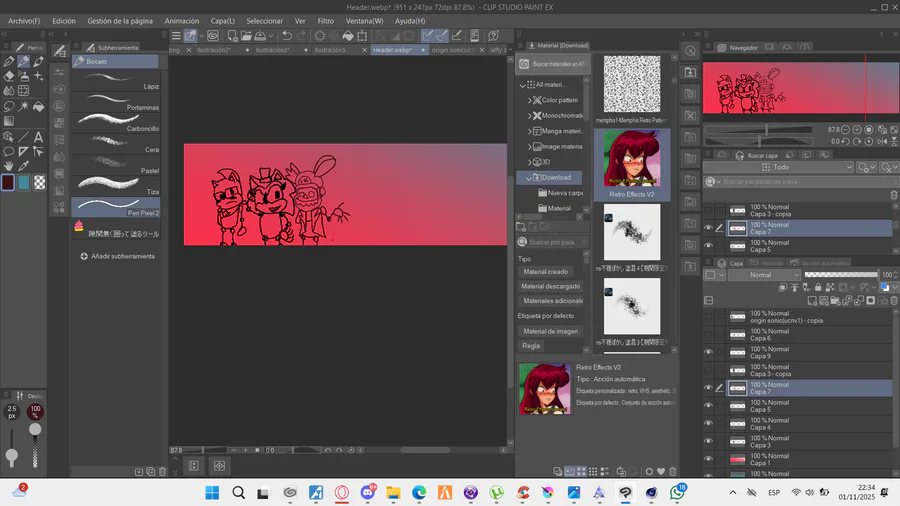Open the support question mark icon
The width and height of the screenshot is (900, 506).
494,36
